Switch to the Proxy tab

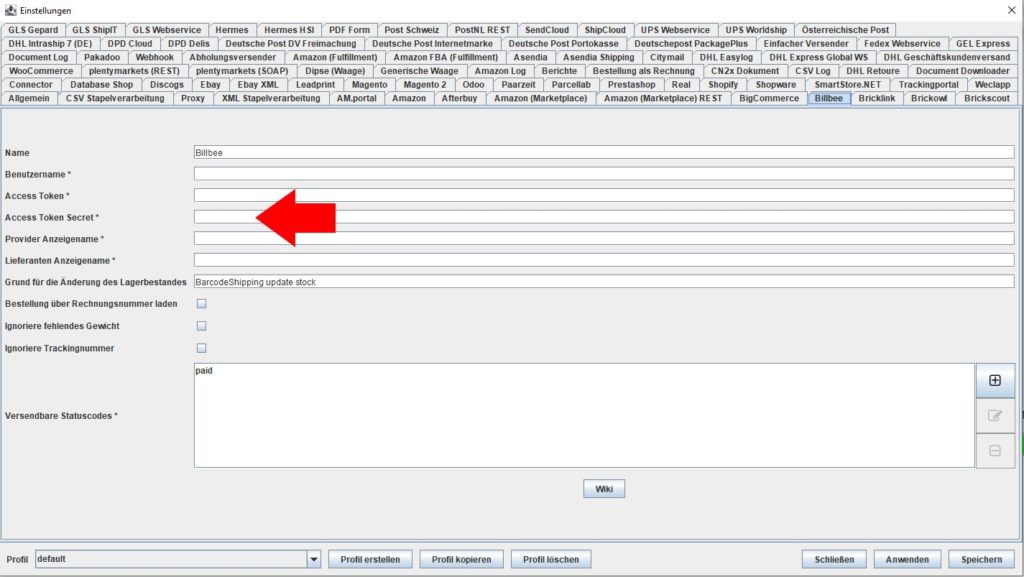[x=193, y=99]
